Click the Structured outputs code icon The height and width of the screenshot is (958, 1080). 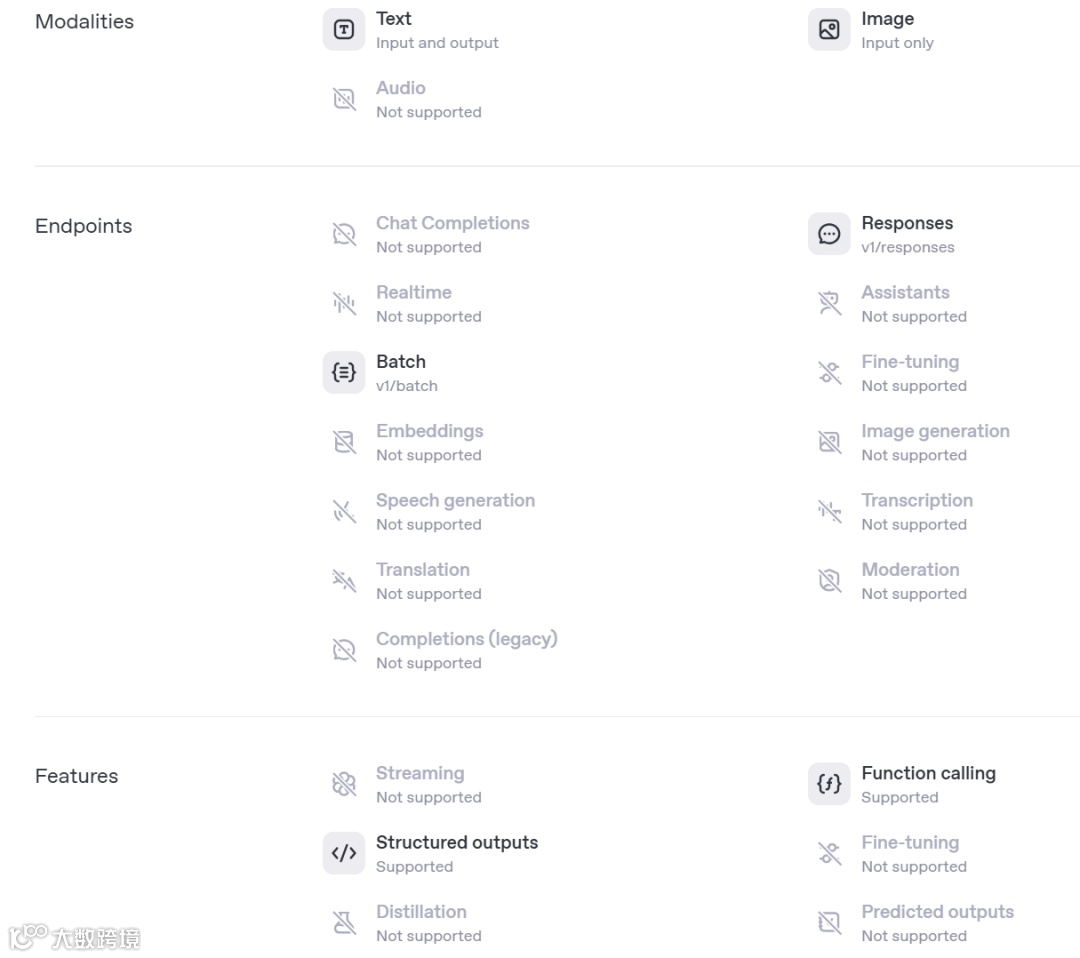pos(344,853)
